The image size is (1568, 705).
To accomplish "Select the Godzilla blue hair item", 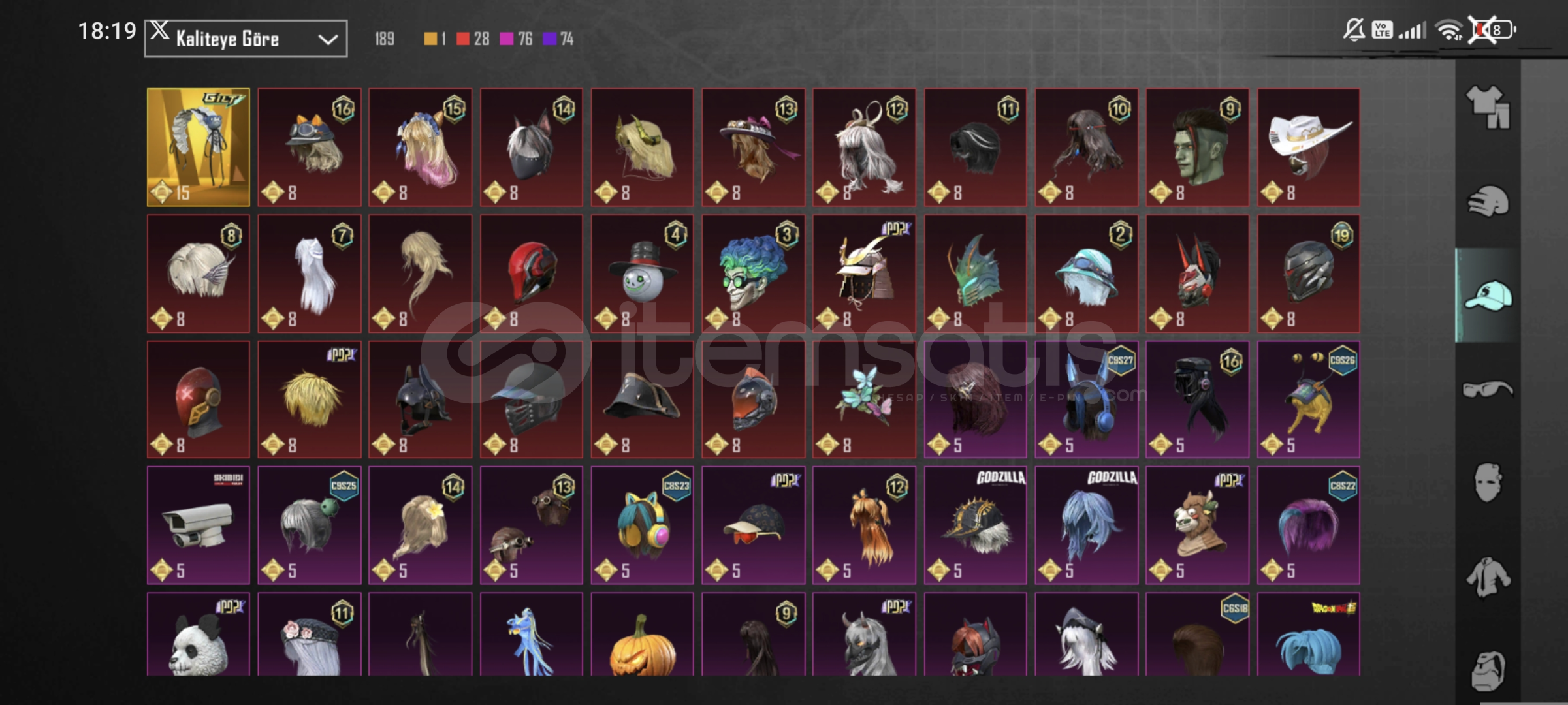I will click(1086, 525).
